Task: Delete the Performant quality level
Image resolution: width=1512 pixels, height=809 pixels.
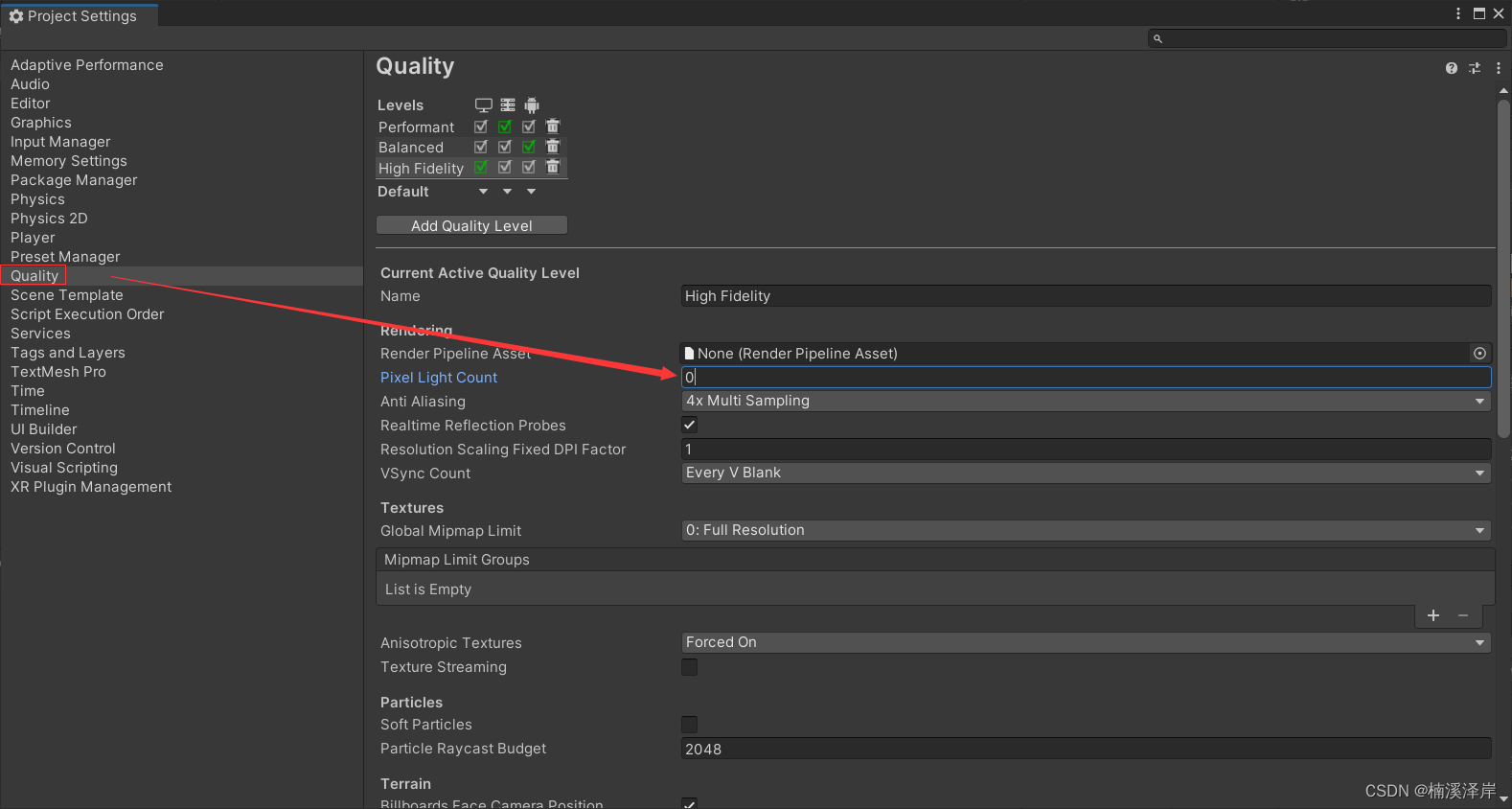Action: coord(553,127)
